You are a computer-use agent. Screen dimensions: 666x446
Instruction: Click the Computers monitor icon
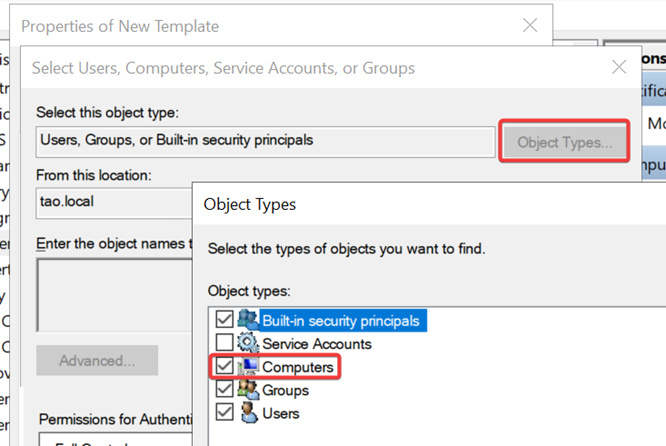point(248,367)
